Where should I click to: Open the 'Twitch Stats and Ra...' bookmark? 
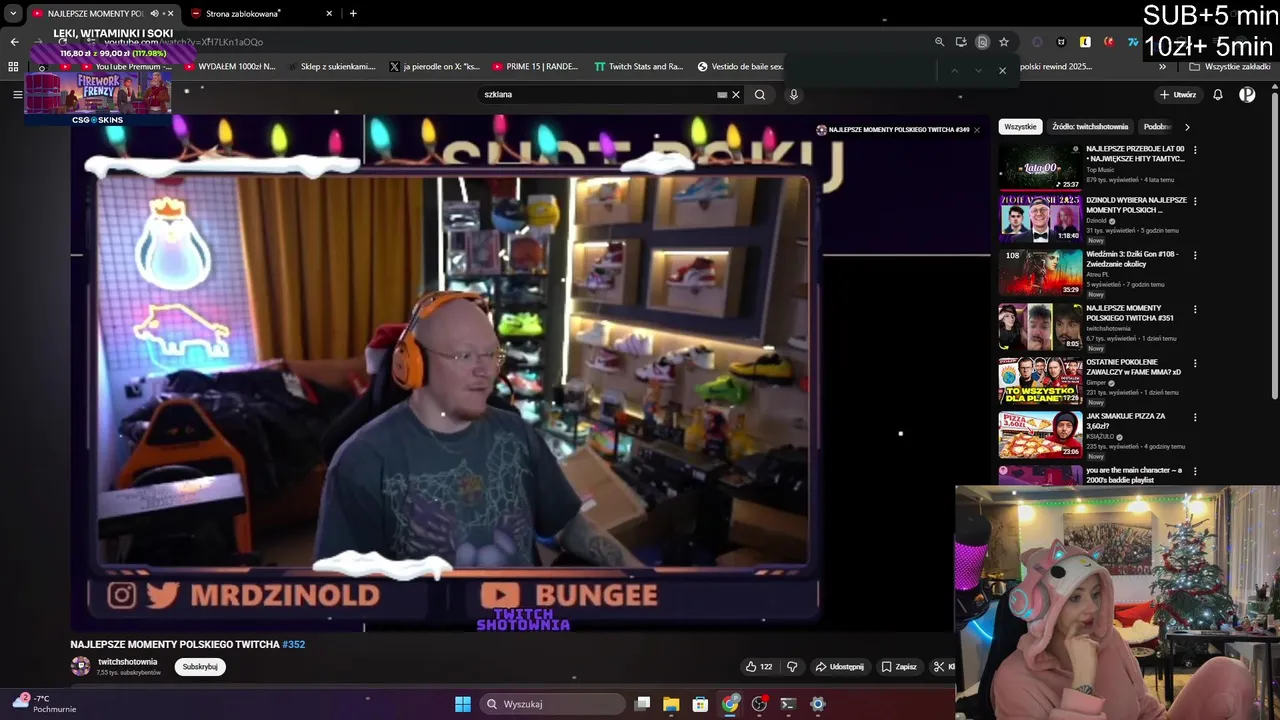click(x=638, y=67)
